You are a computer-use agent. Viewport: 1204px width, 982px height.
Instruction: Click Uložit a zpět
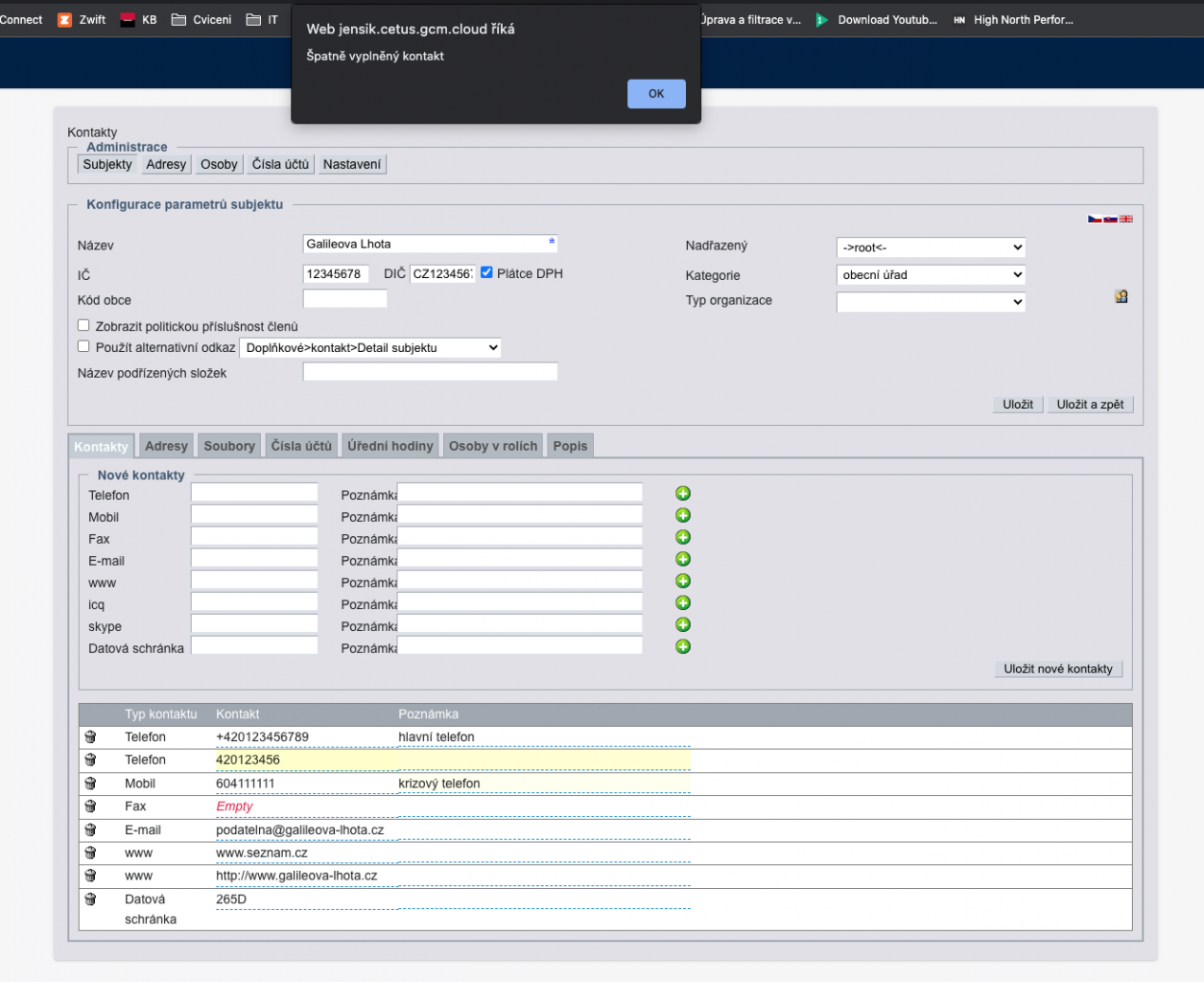1090,404
